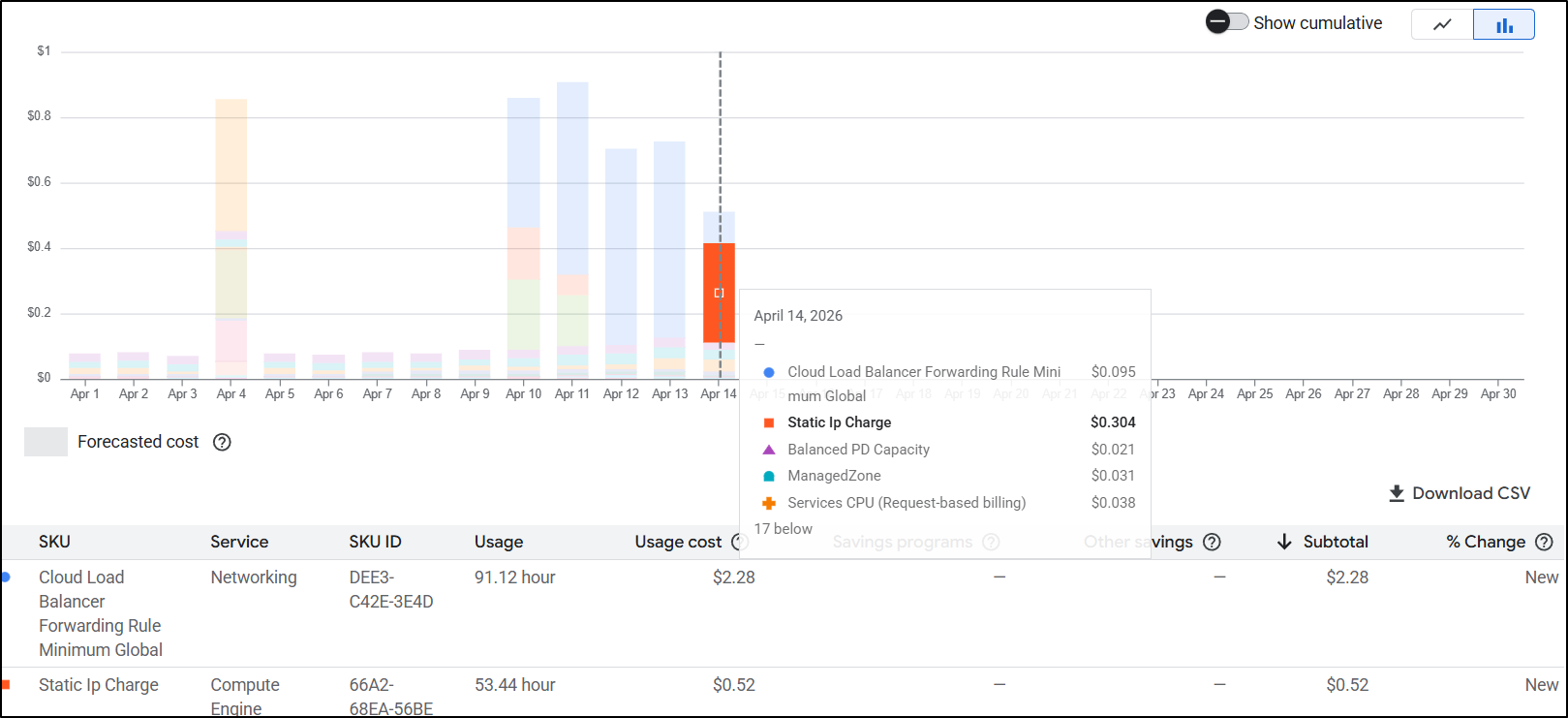The image size is (1568, 718).
Task: Switch to bar chart view
Action: coord(1503,24)
